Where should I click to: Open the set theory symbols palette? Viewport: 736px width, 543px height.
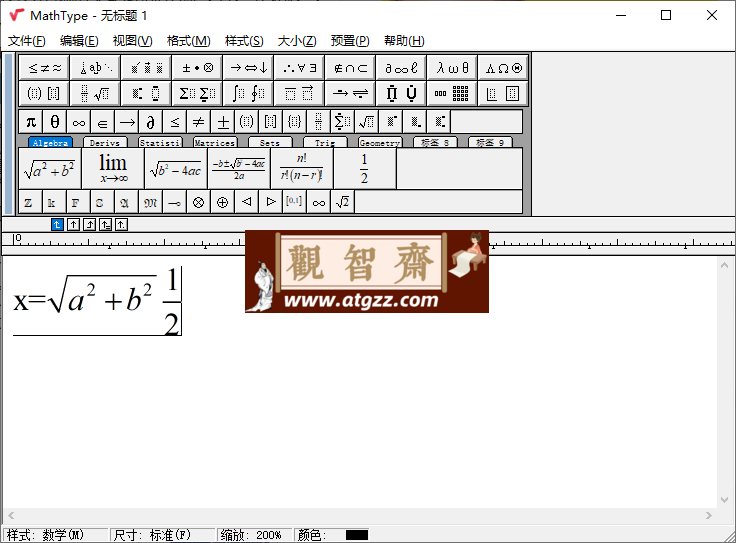click(351, 68)
